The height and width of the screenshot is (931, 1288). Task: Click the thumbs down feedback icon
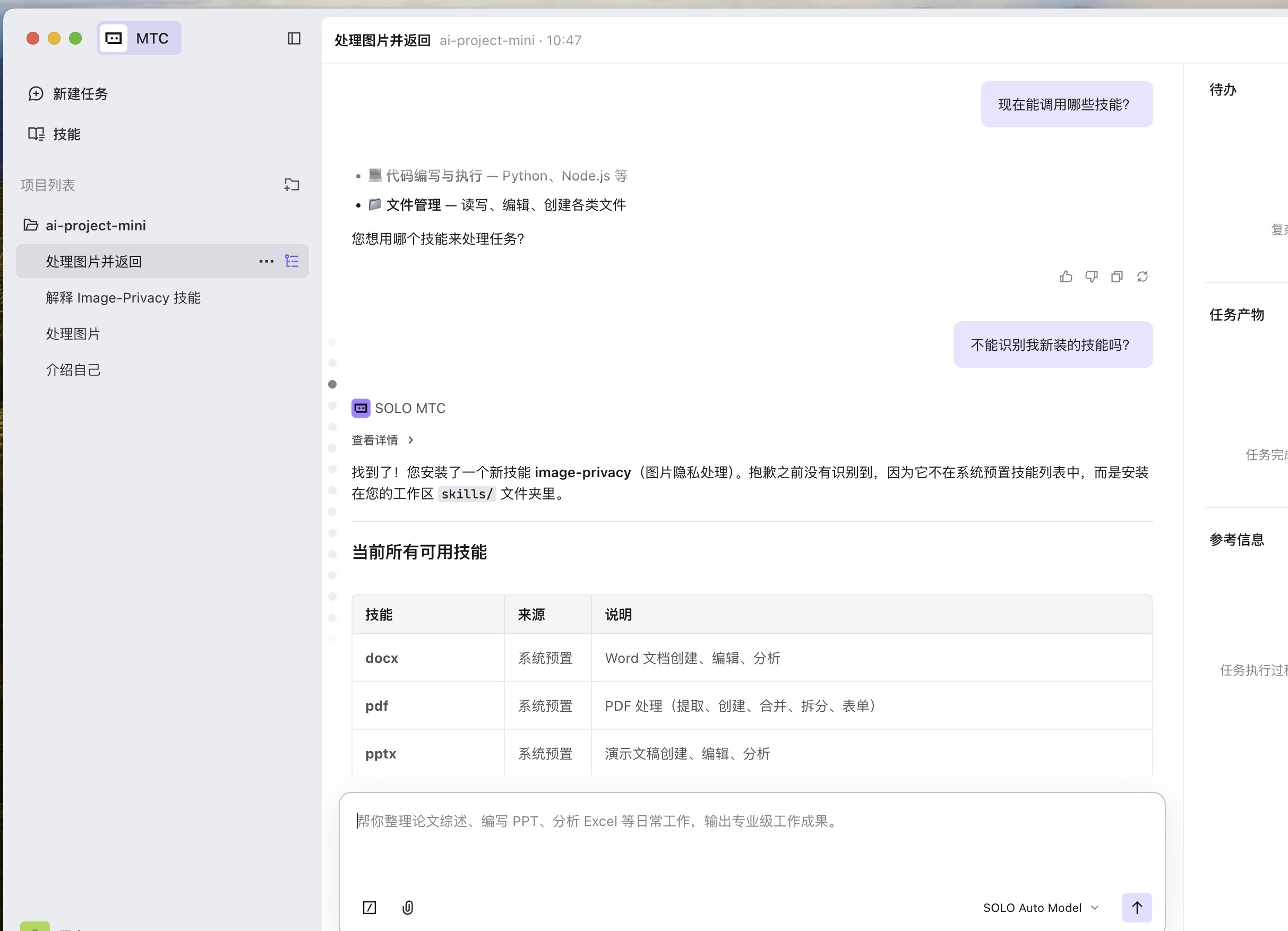pos(1091,277)
